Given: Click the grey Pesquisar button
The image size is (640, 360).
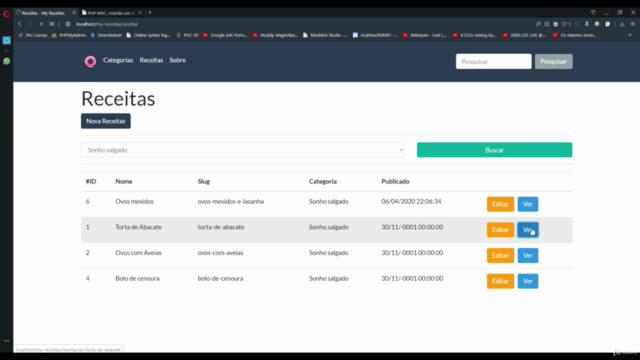Looking at the screenshot, I should click(x=553, y=61).
